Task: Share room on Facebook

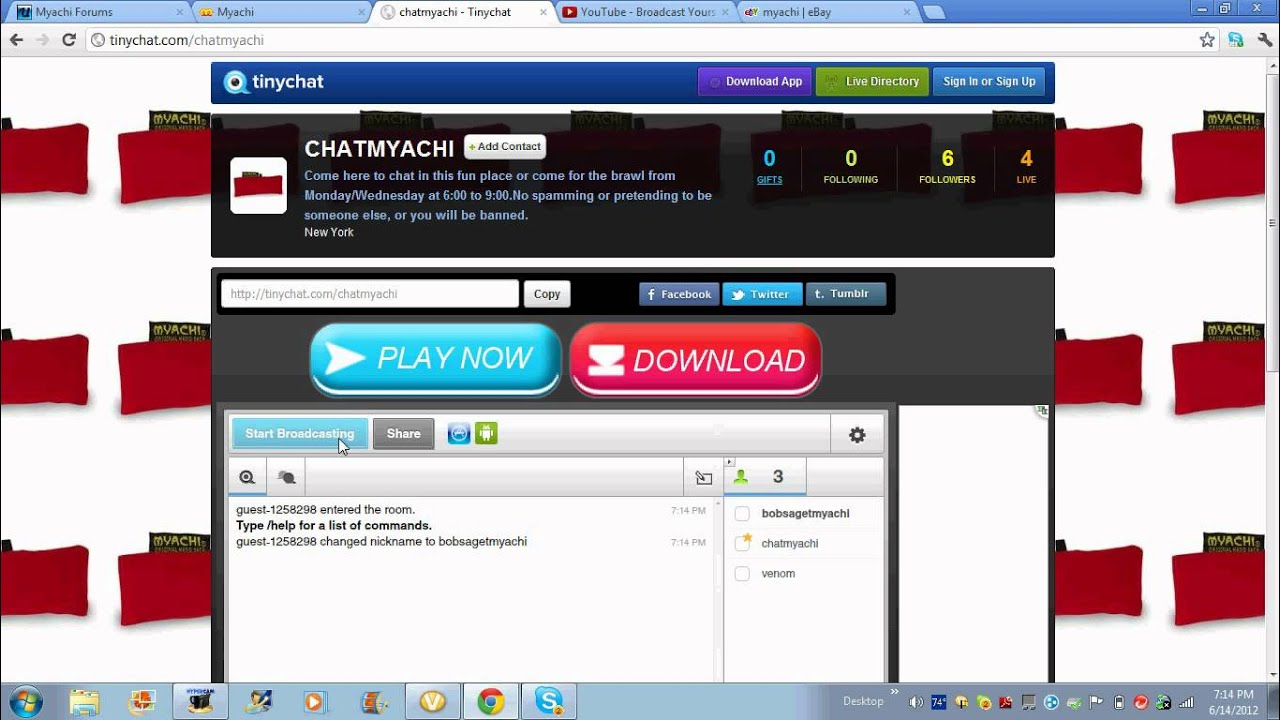Action: 679,294
